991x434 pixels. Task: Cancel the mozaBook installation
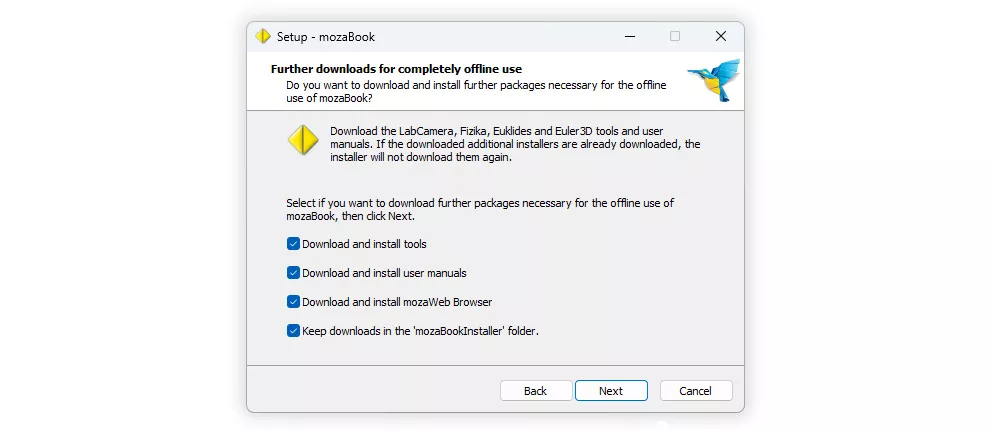(696, 390)
